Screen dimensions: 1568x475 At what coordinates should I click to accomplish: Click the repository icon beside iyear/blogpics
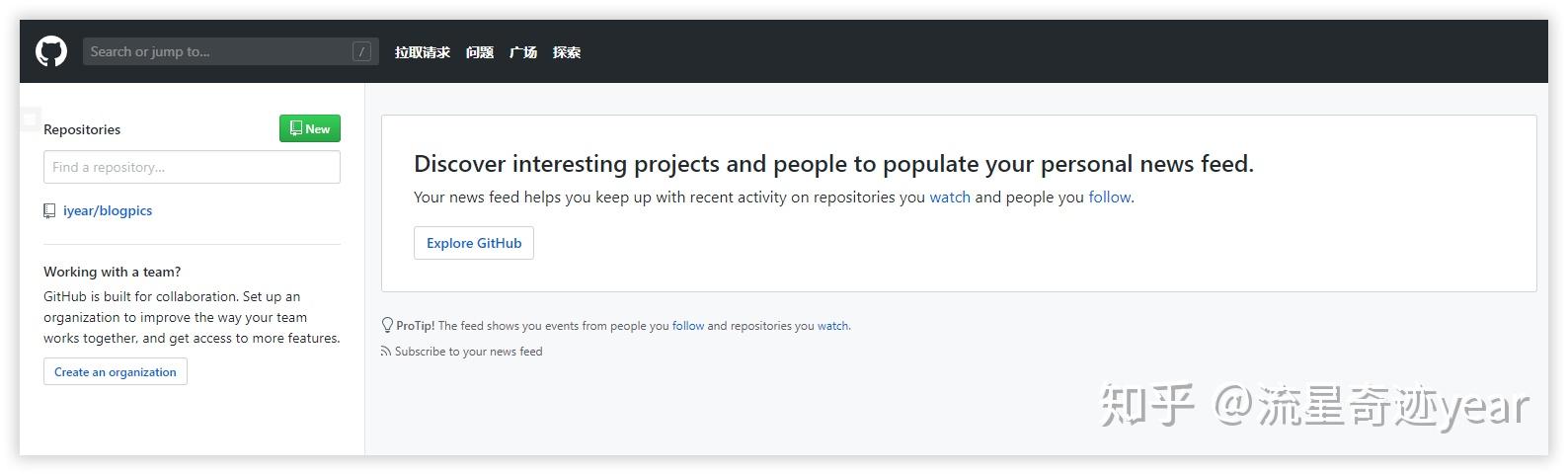49,210
